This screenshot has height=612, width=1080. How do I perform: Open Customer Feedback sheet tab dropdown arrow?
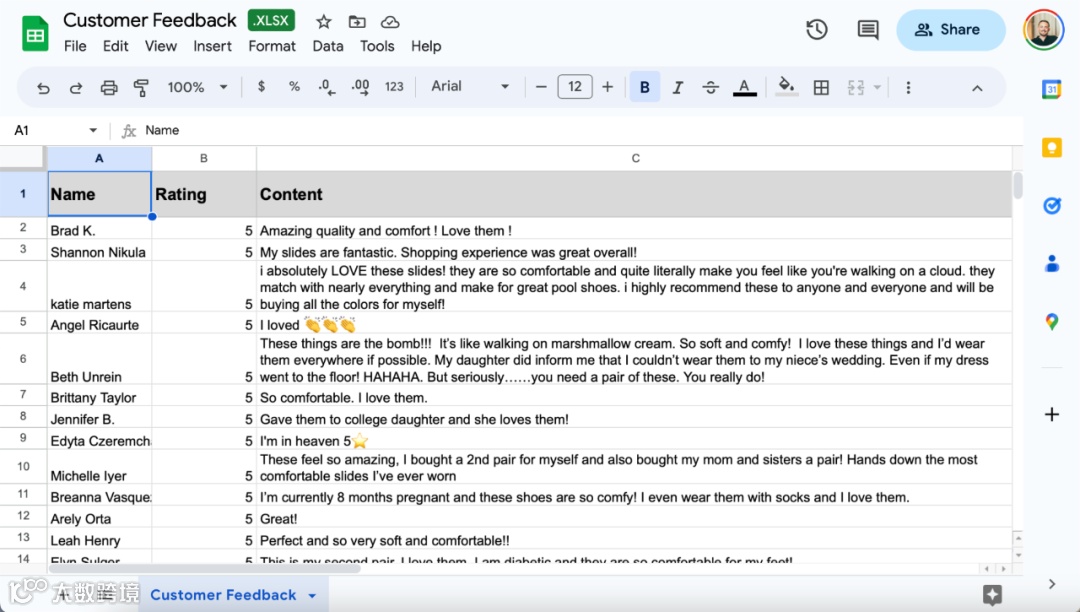pos(312,595)
